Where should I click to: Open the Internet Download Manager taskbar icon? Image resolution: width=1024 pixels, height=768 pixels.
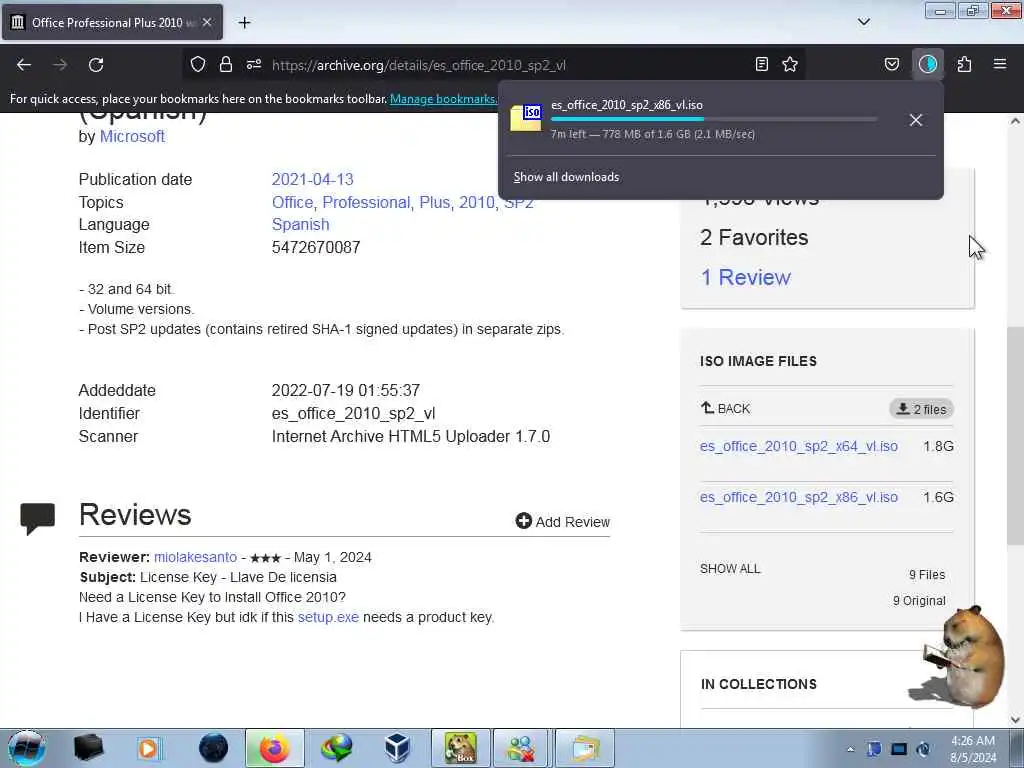336,748
